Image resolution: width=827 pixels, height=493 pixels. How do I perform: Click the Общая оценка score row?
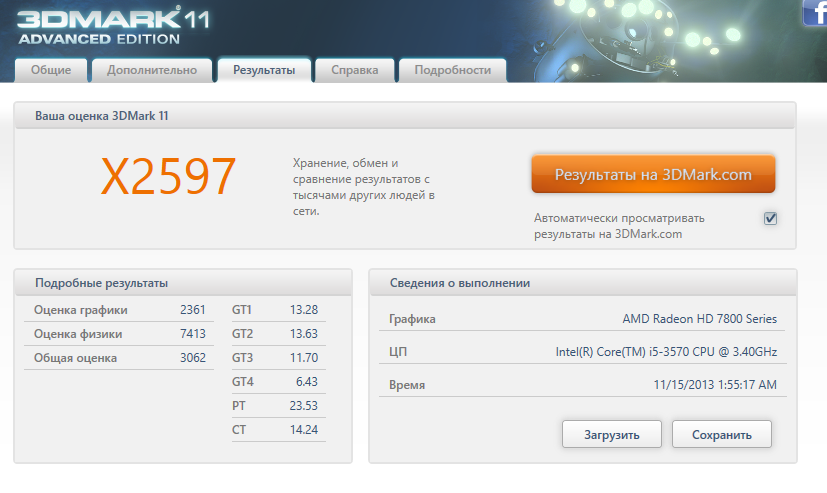pyautogui.click(x=118, y=358)
